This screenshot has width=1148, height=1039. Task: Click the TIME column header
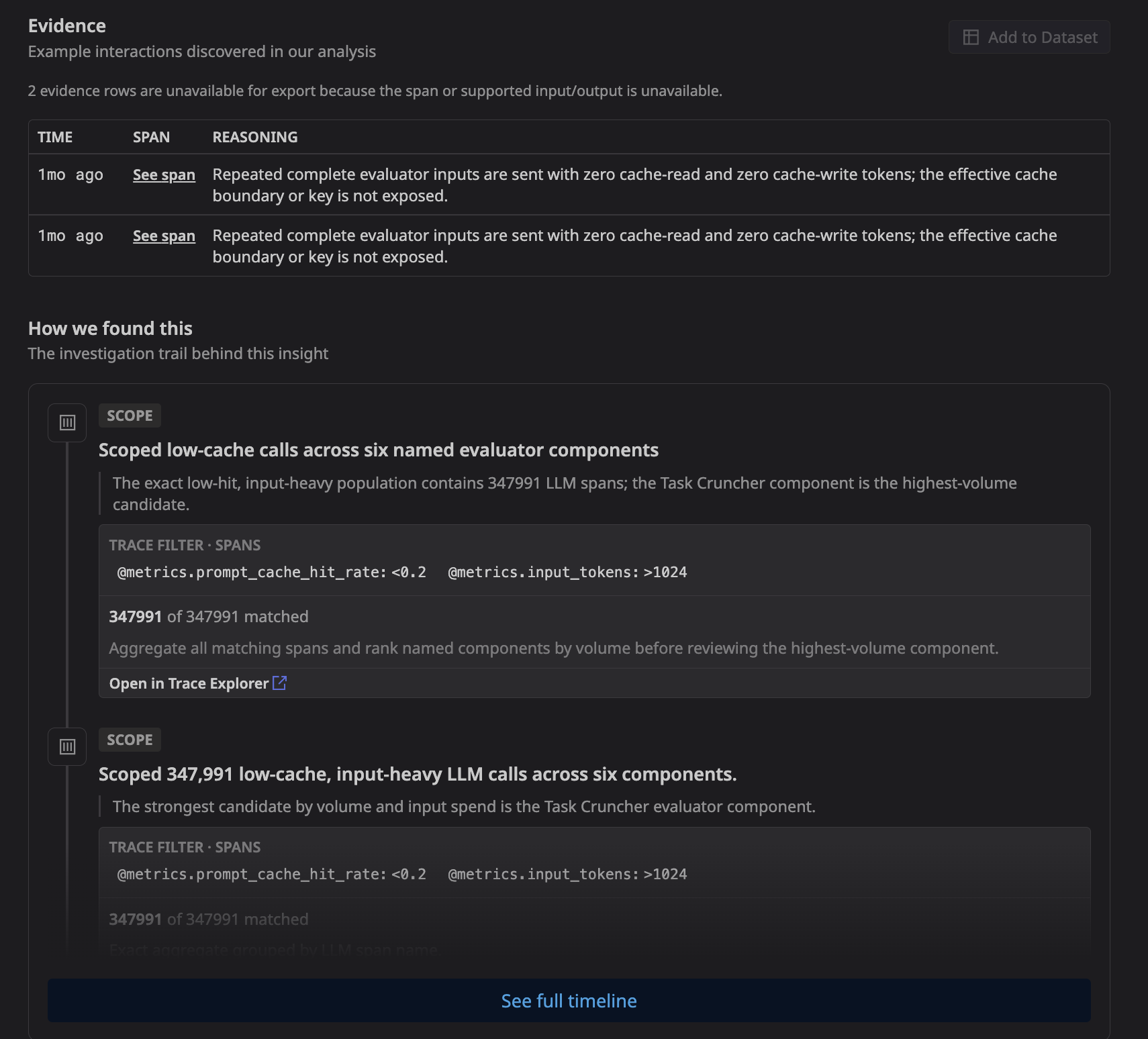55,137
